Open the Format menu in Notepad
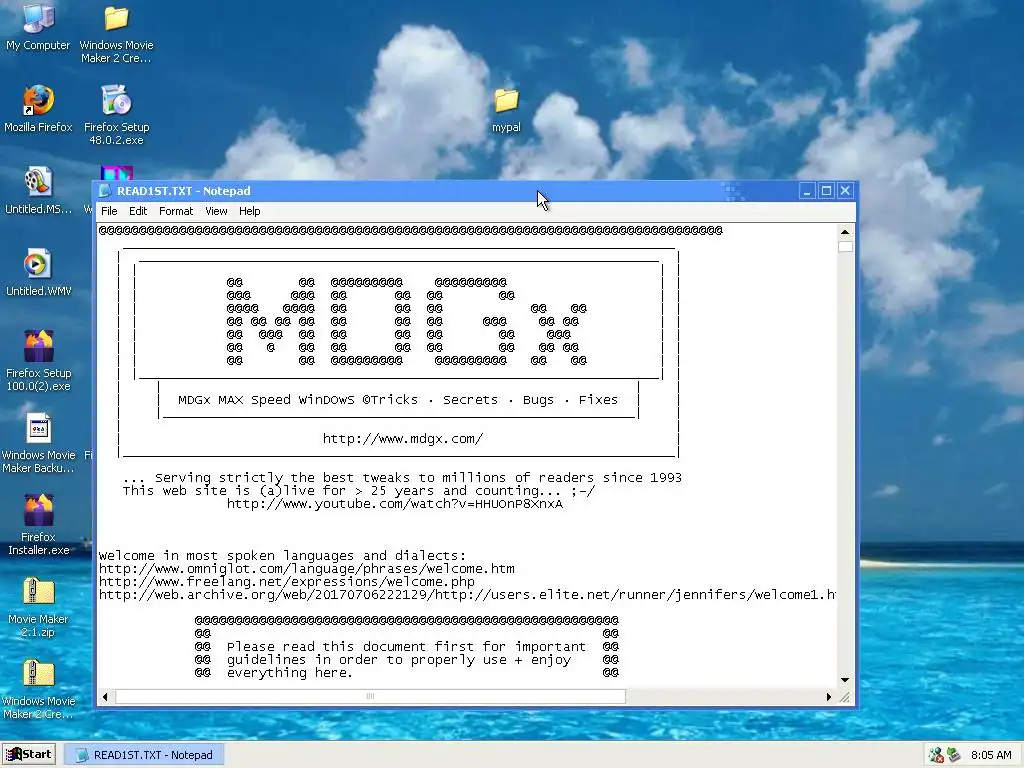Image resolution: width=1024 pixels, height=768 pixels. pyautogui.click(x=176, y=211)
